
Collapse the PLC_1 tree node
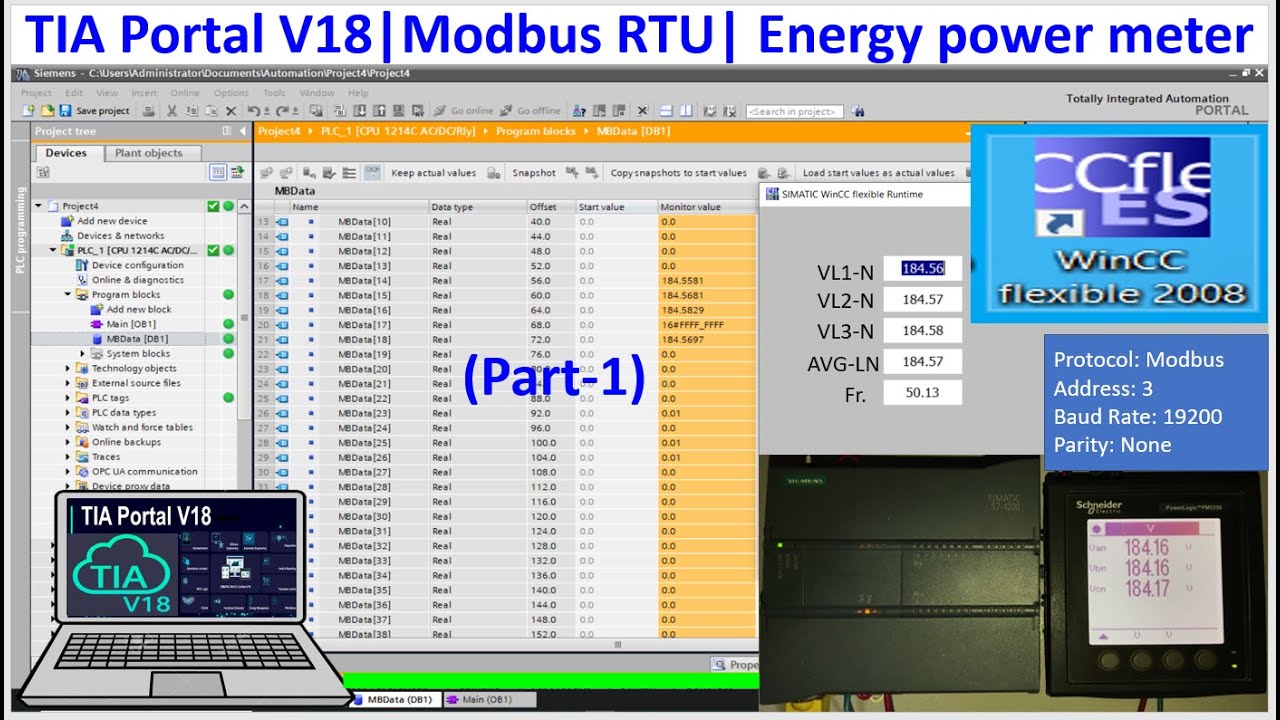click(53, 250)
